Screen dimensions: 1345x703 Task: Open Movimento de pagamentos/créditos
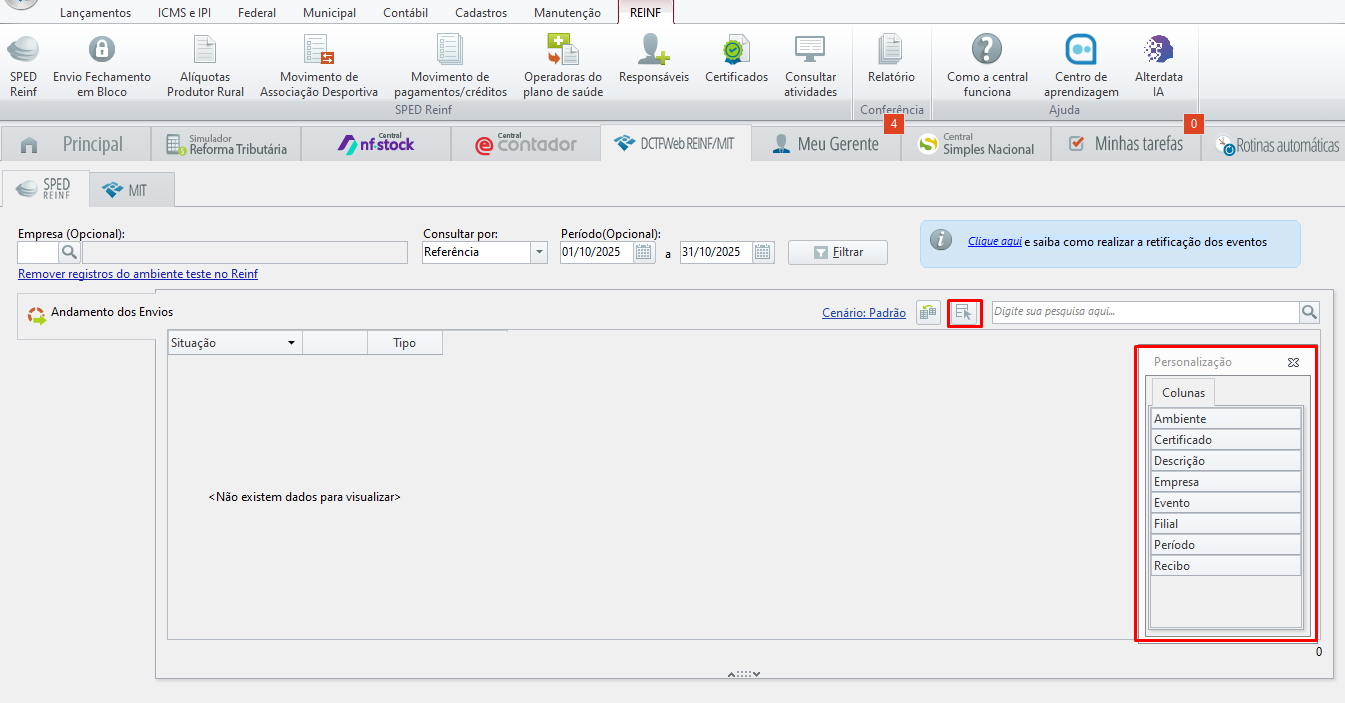pos(450,66)
